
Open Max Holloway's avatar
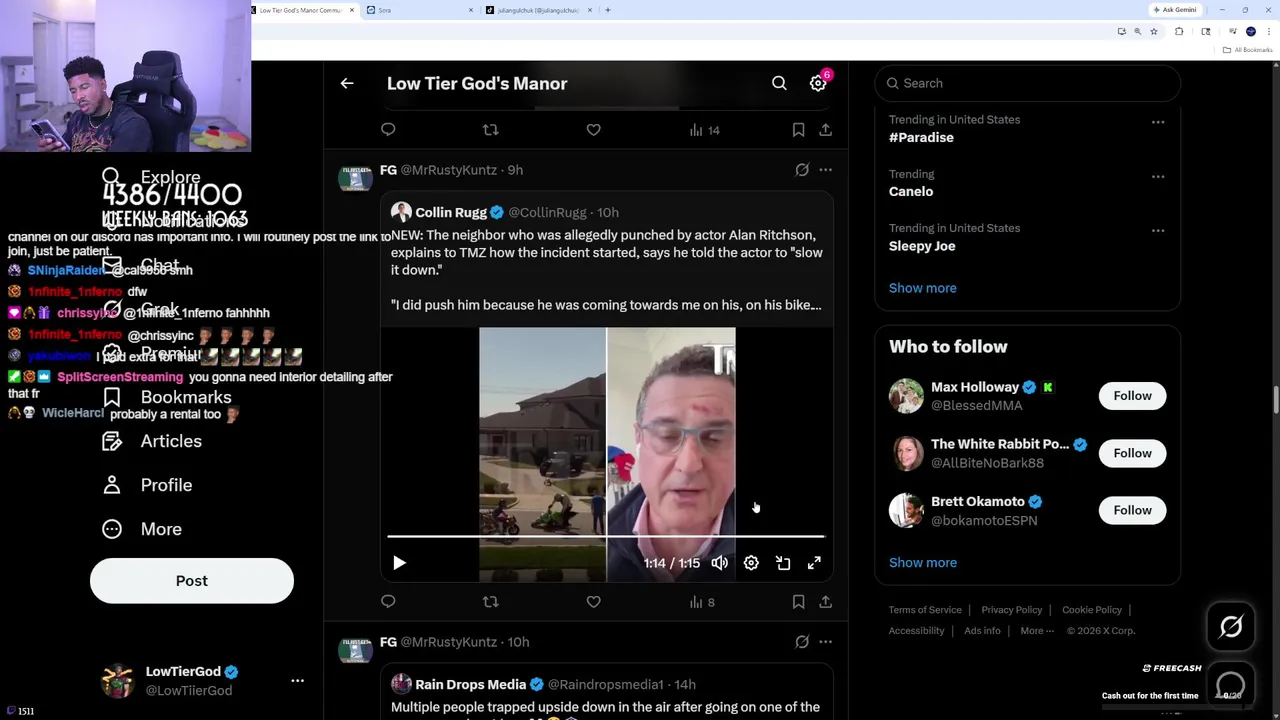(906, 396)
